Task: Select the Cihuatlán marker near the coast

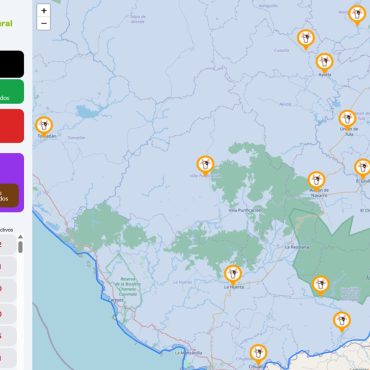Action: [x=258, y=354]
